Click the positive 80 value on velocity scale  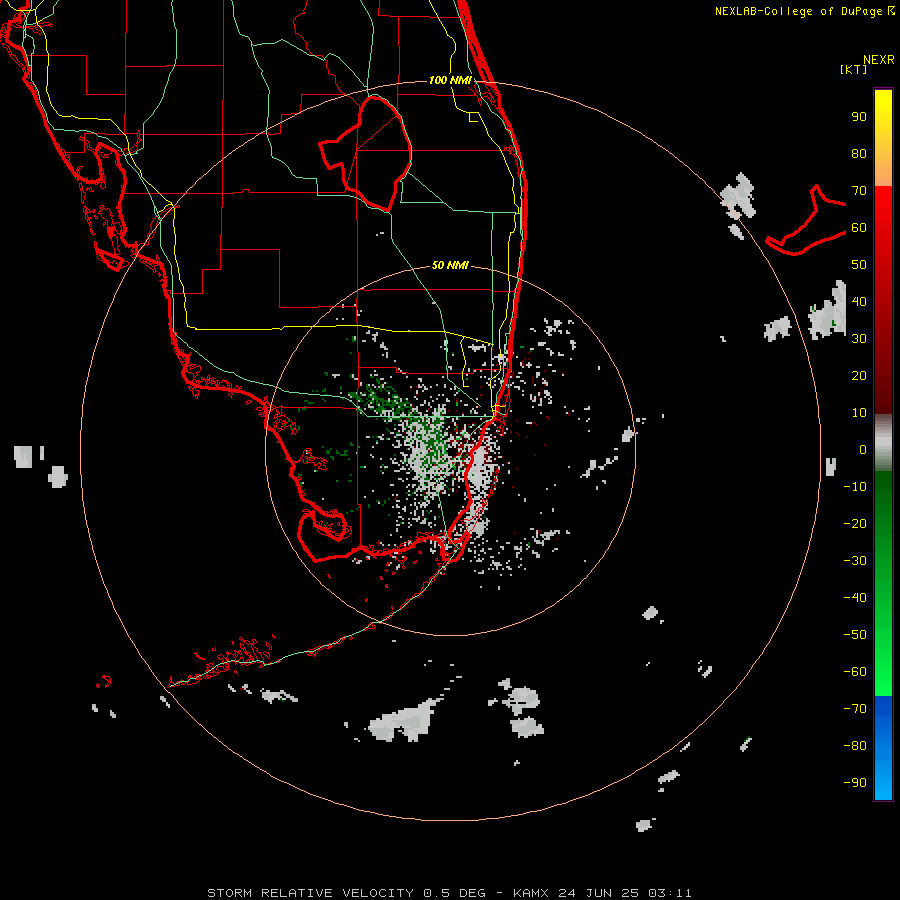click(x=859, y=153)
